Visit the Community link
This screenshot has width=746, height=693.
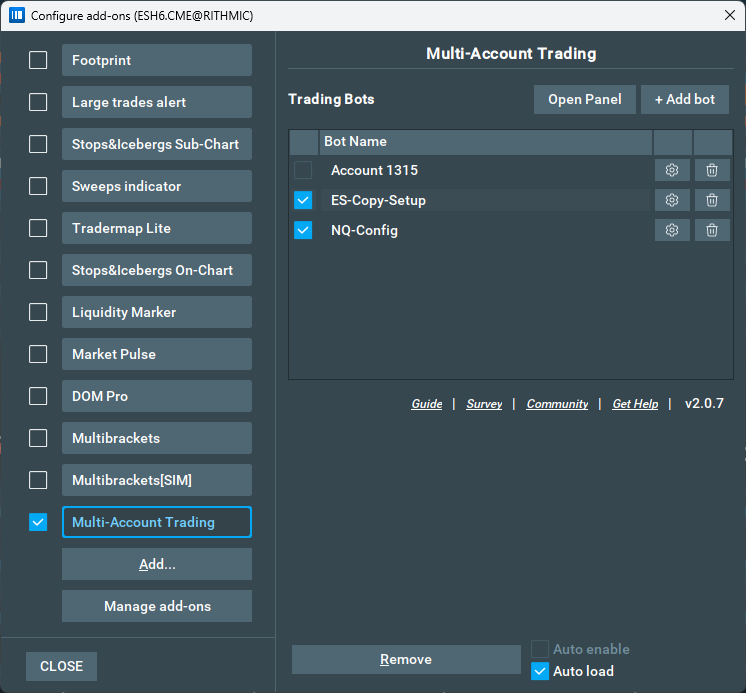(x=557, y=404)
